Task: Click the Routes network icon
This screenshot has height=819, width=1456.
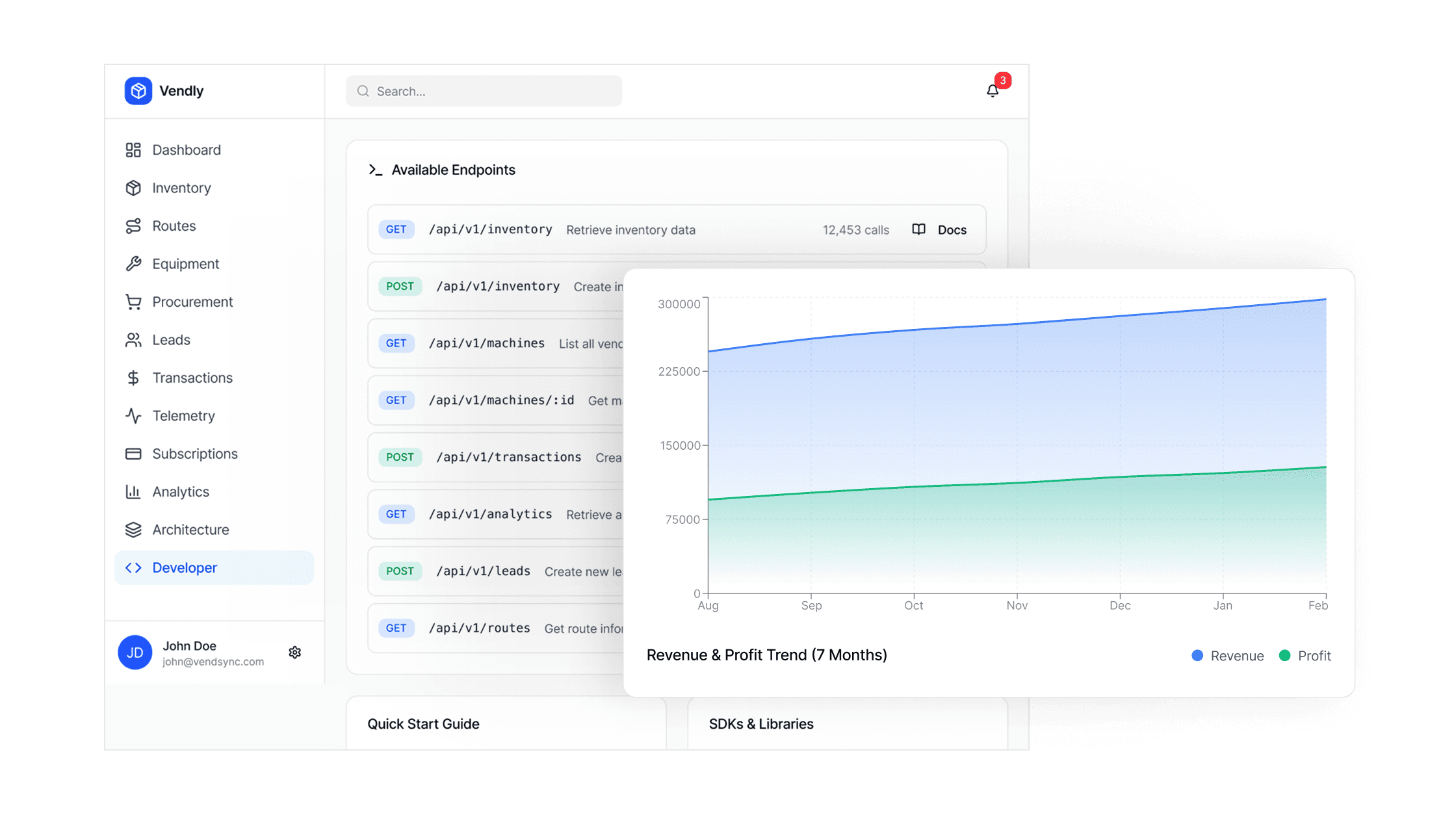Action: [x=133, y=226]
